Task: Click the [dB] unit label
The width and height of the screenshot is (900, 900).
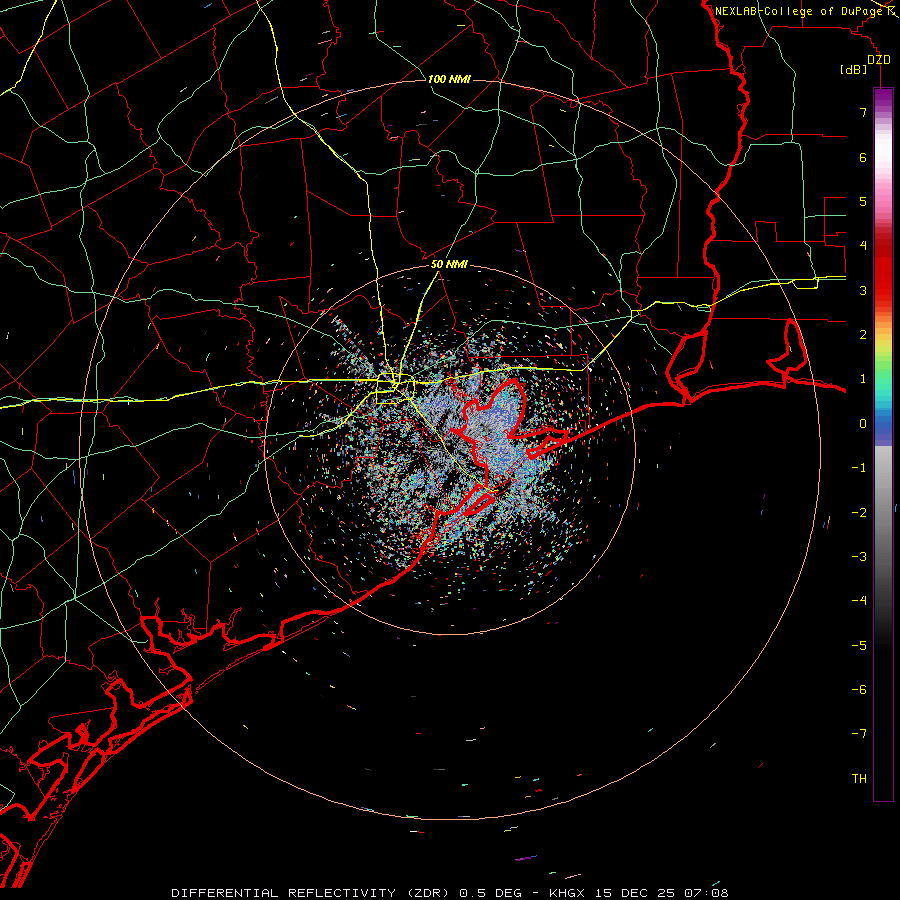Action: point(854,70)
